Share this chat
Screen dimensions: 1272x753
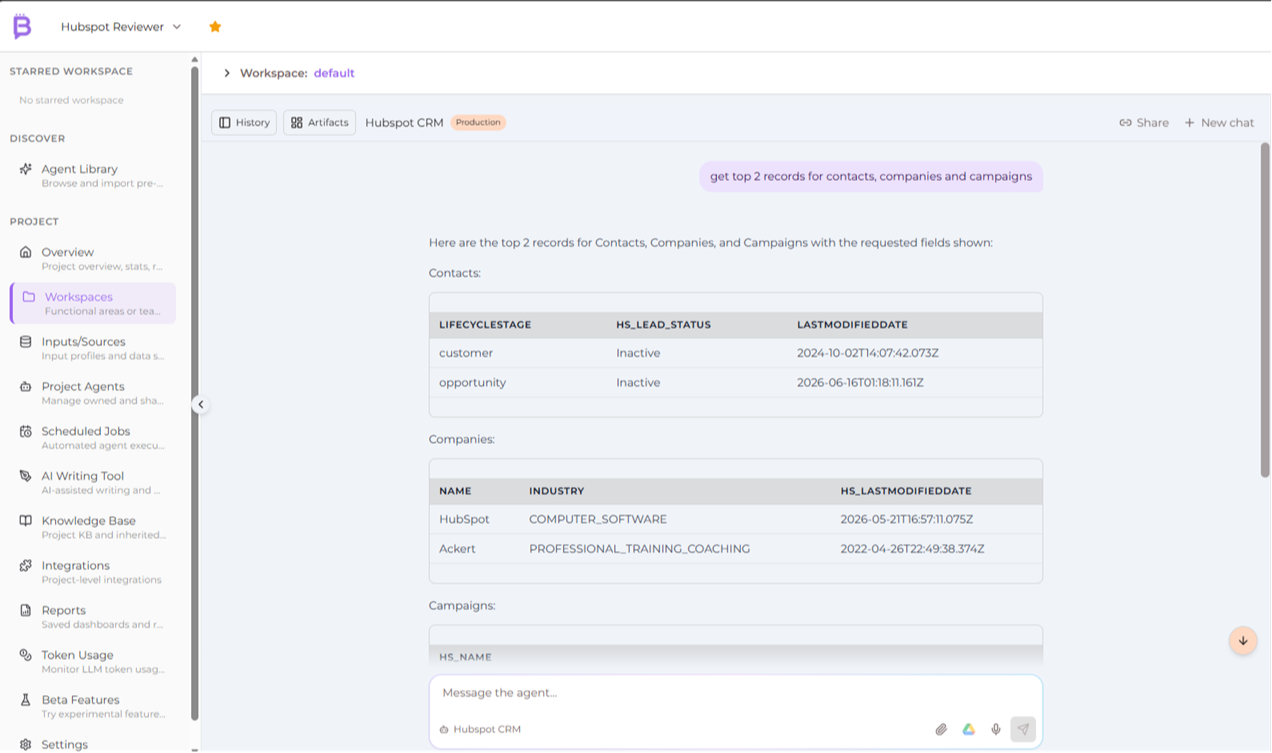pos(1144,122)
